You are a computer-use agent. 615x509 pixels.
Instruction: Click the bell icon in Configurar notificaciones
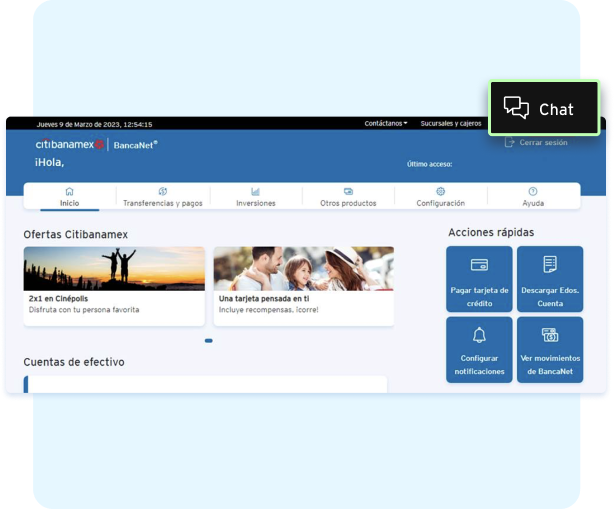click(x=479, y=335)
